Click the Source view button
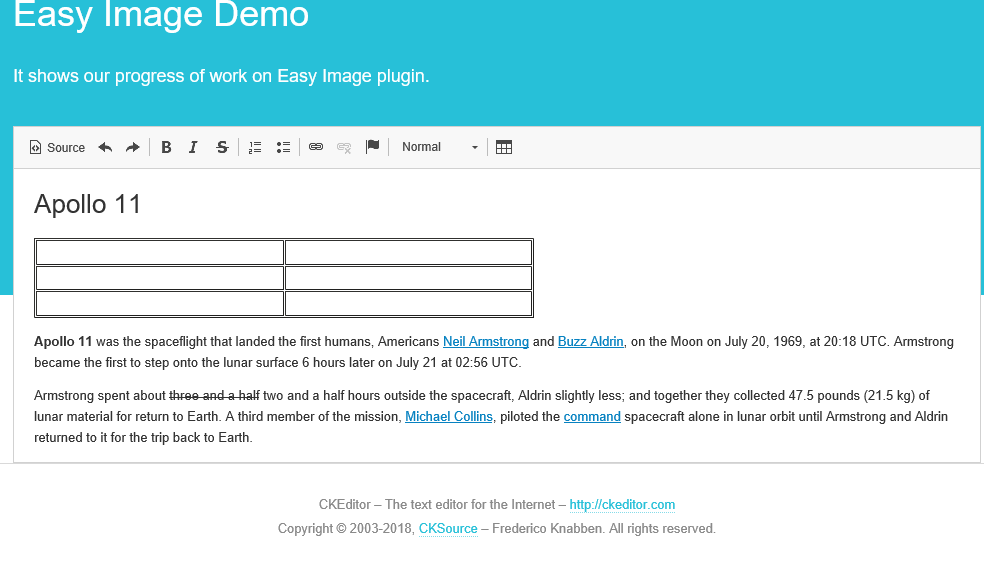The width and height of the screenshot is (984, 588). point(57,147)
